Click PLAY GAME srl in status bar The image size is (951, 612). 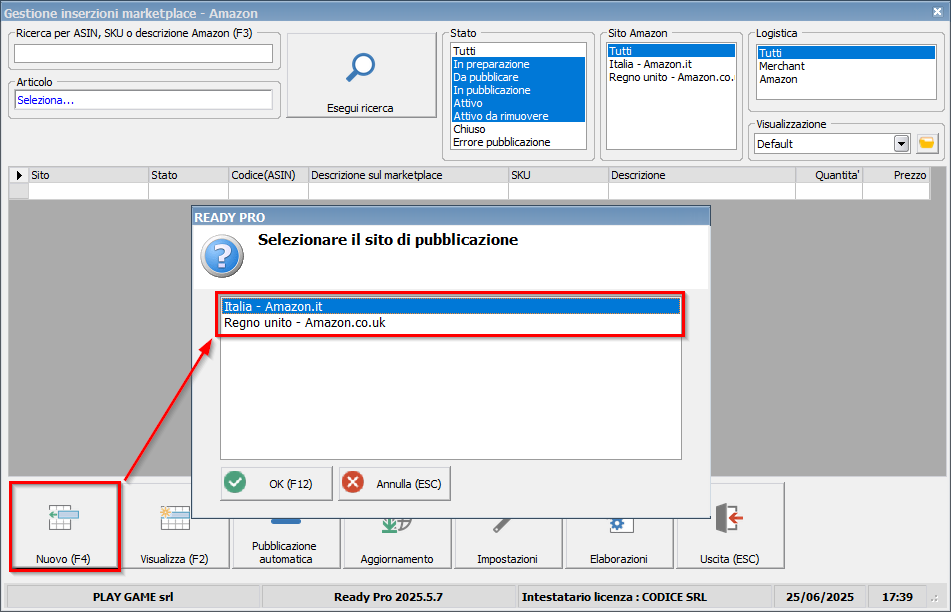pos(133,597)
